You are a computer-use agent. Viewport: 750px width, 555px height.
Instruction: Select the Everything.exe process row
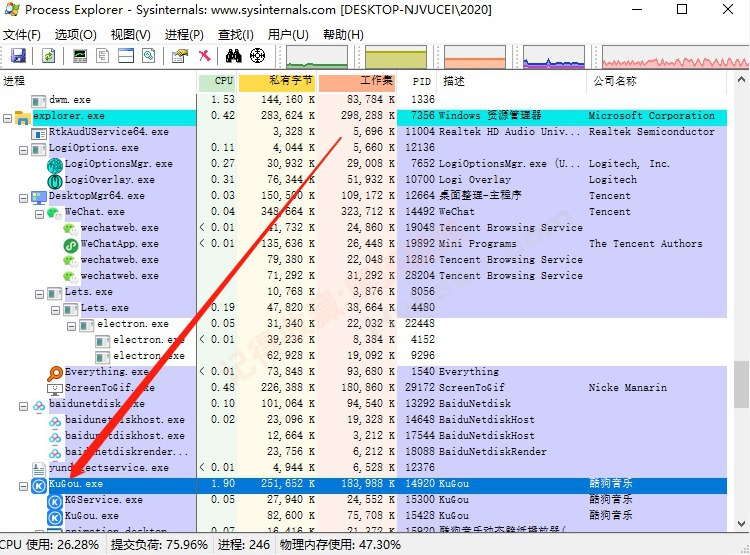pyautogui.click(x=364, y=372)
